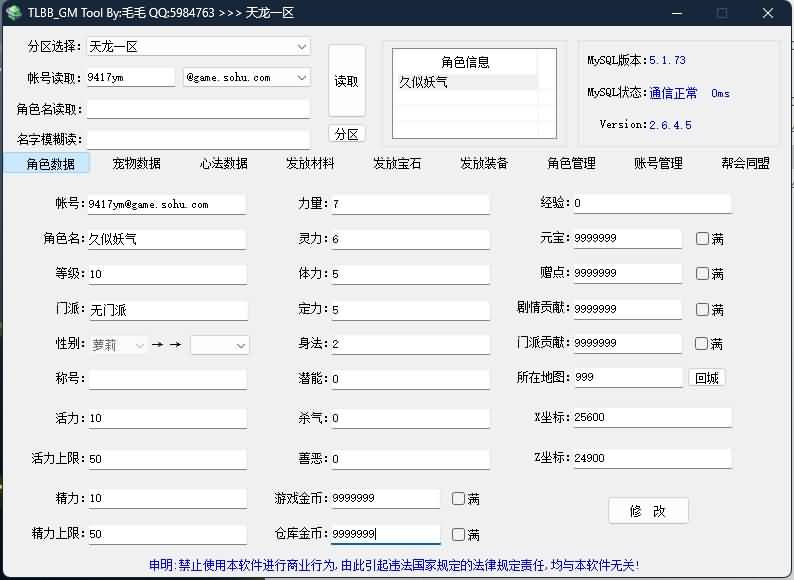Open the 发放装备 tab
The width and height of the screenshot is (794, 580).
tap(484, 164)
